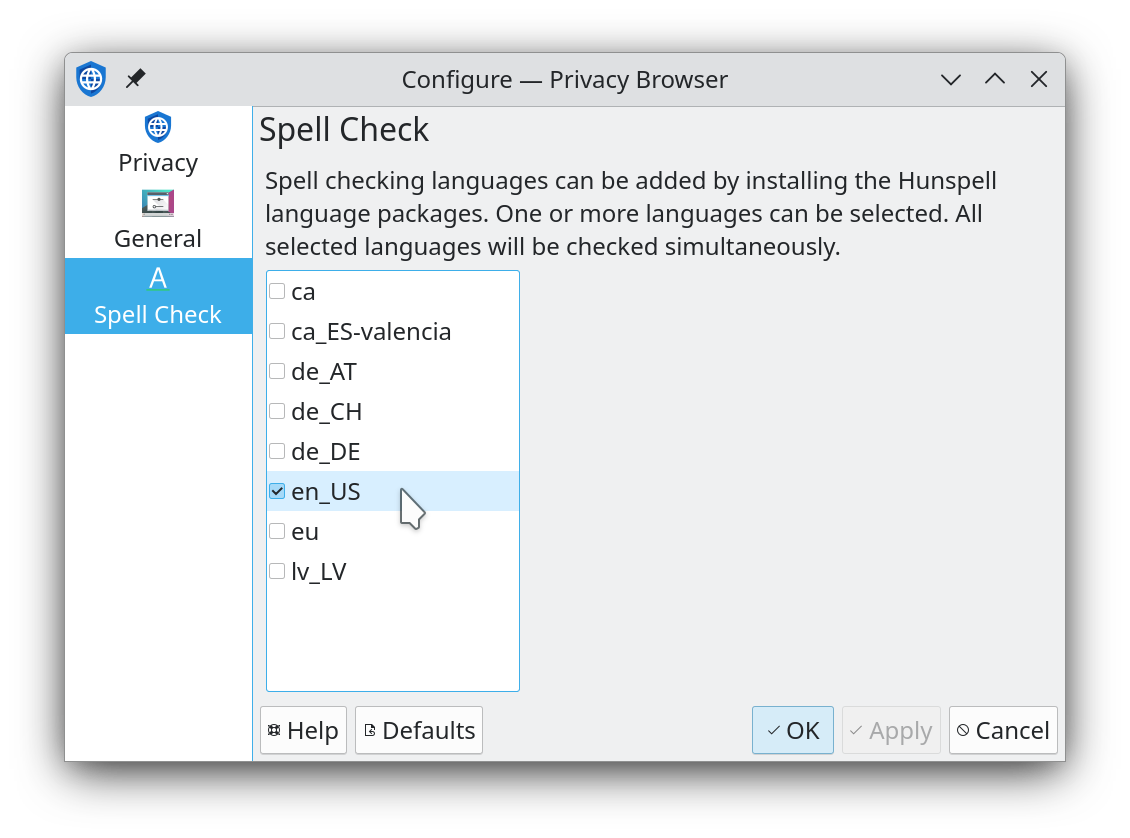Click the Privacy Browser shield icon in title bar
This screenshot has width=1130, height=838.
[x=91, y=79]
